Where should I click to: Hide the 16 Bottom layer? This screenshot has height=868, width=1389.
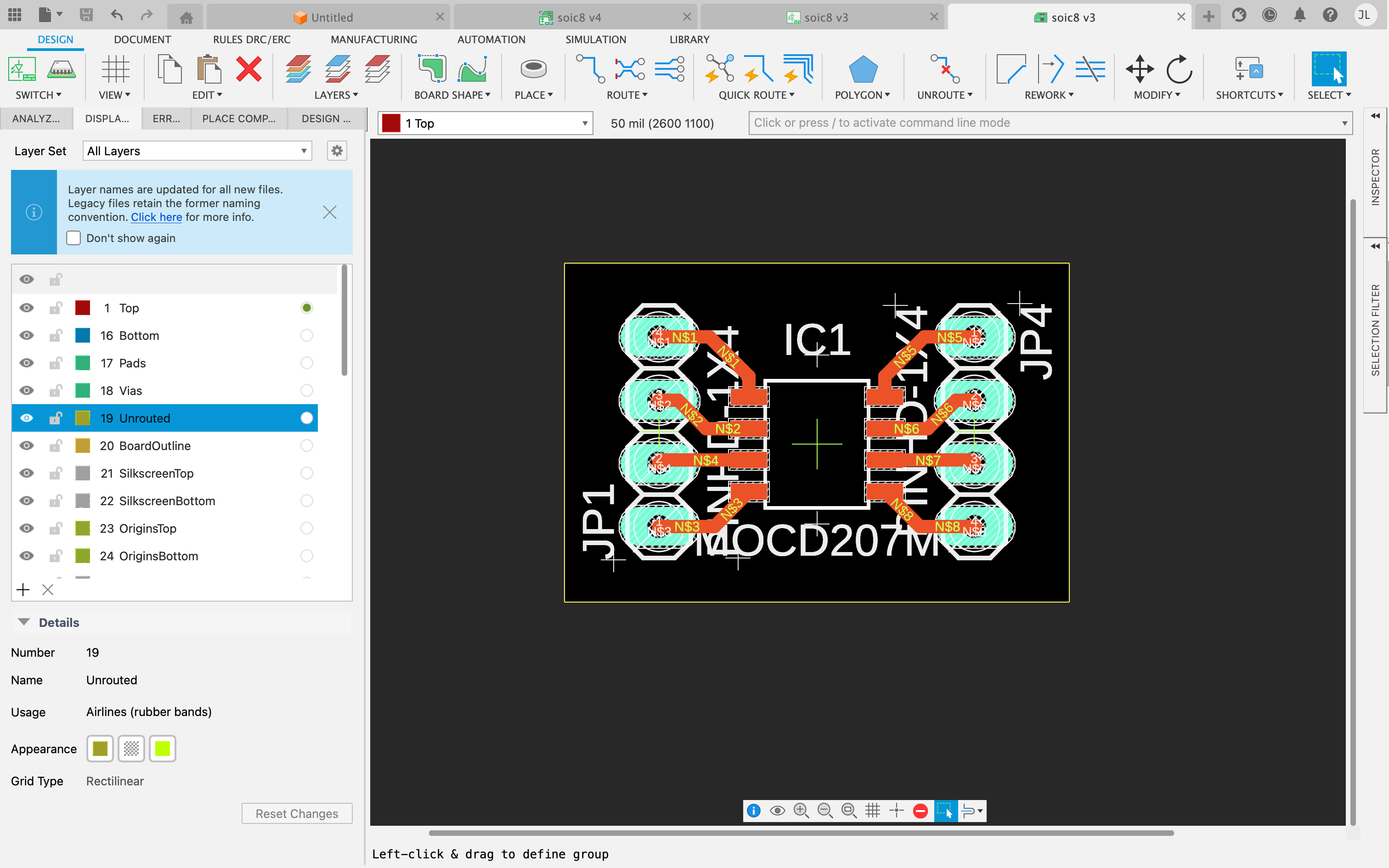(26, 335)
